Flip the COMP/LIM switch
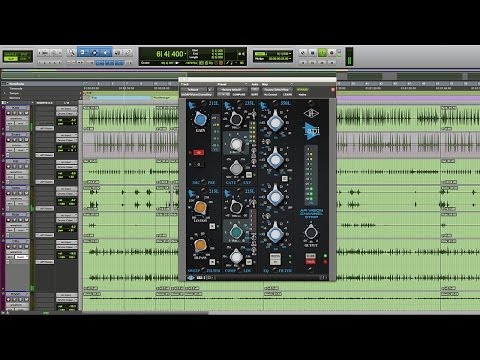 click(239, 270)
